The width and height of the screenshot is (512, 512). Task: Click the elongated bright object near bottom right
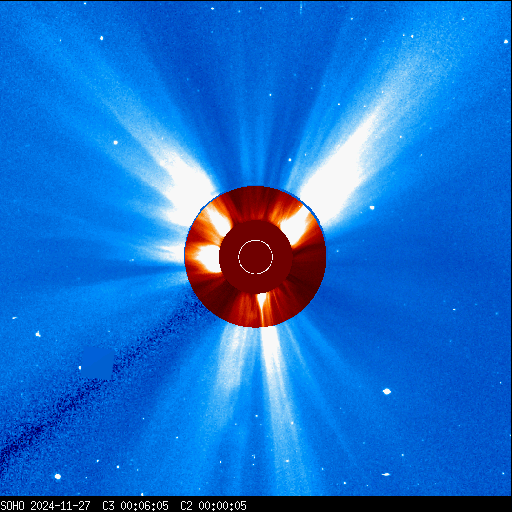coord(386,474)
